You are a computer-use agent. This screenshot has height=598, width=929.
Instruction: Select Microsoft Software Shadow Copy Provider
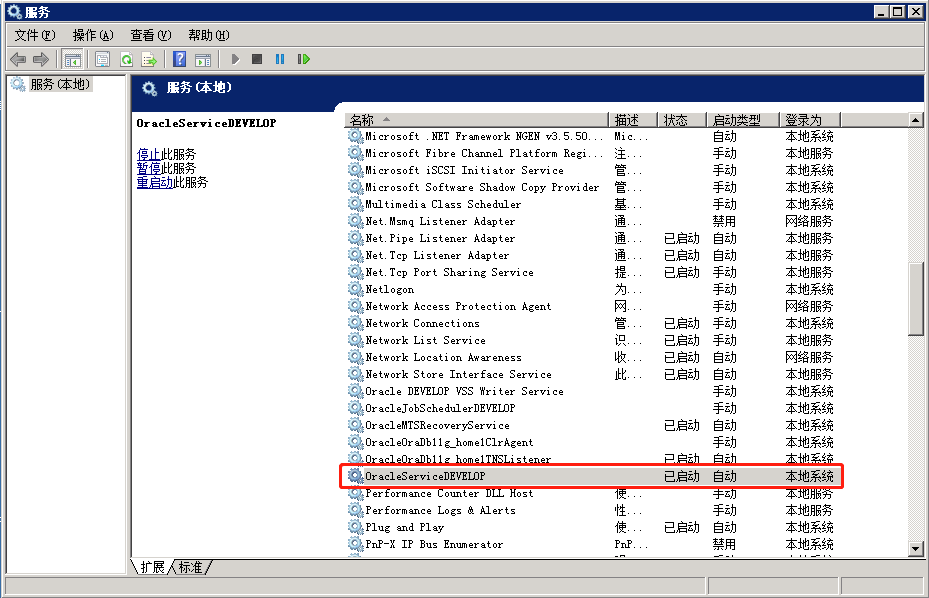click(482, 187)
